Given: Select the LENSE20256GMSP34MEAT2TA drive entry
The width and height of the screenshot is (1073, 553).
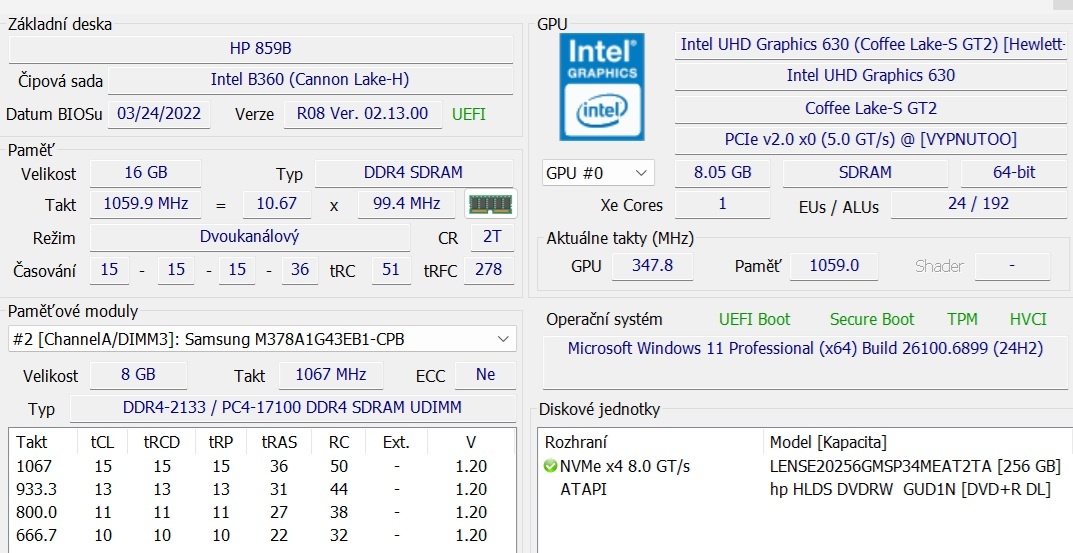Looking at the screenshot, I should (914, 466).
